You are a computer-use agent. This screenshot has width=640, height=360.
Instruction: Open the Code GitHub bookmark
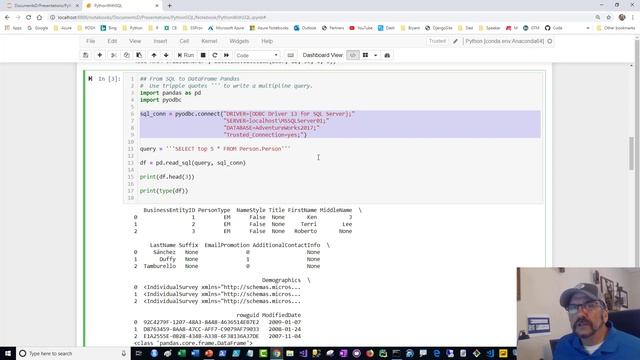[554, 28]
